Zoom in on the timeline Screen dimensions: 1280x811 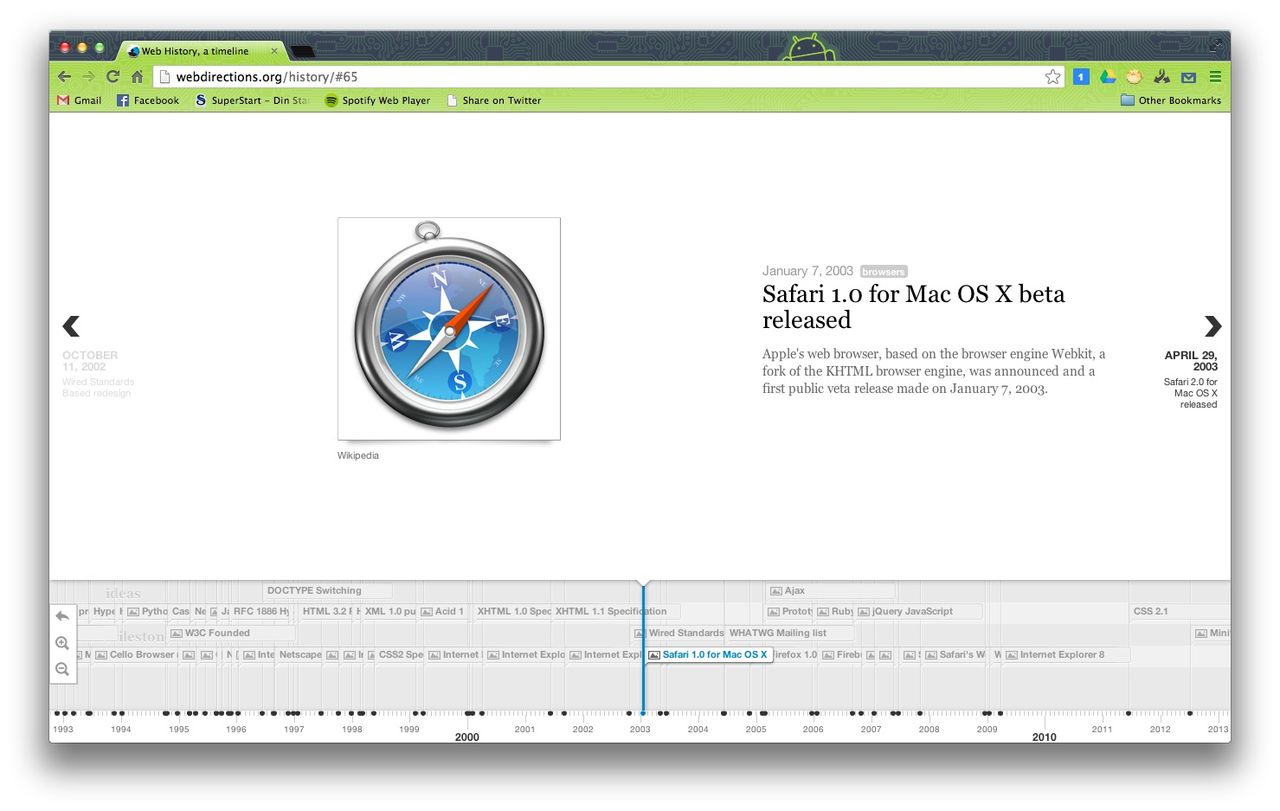[x=62, y=643]
